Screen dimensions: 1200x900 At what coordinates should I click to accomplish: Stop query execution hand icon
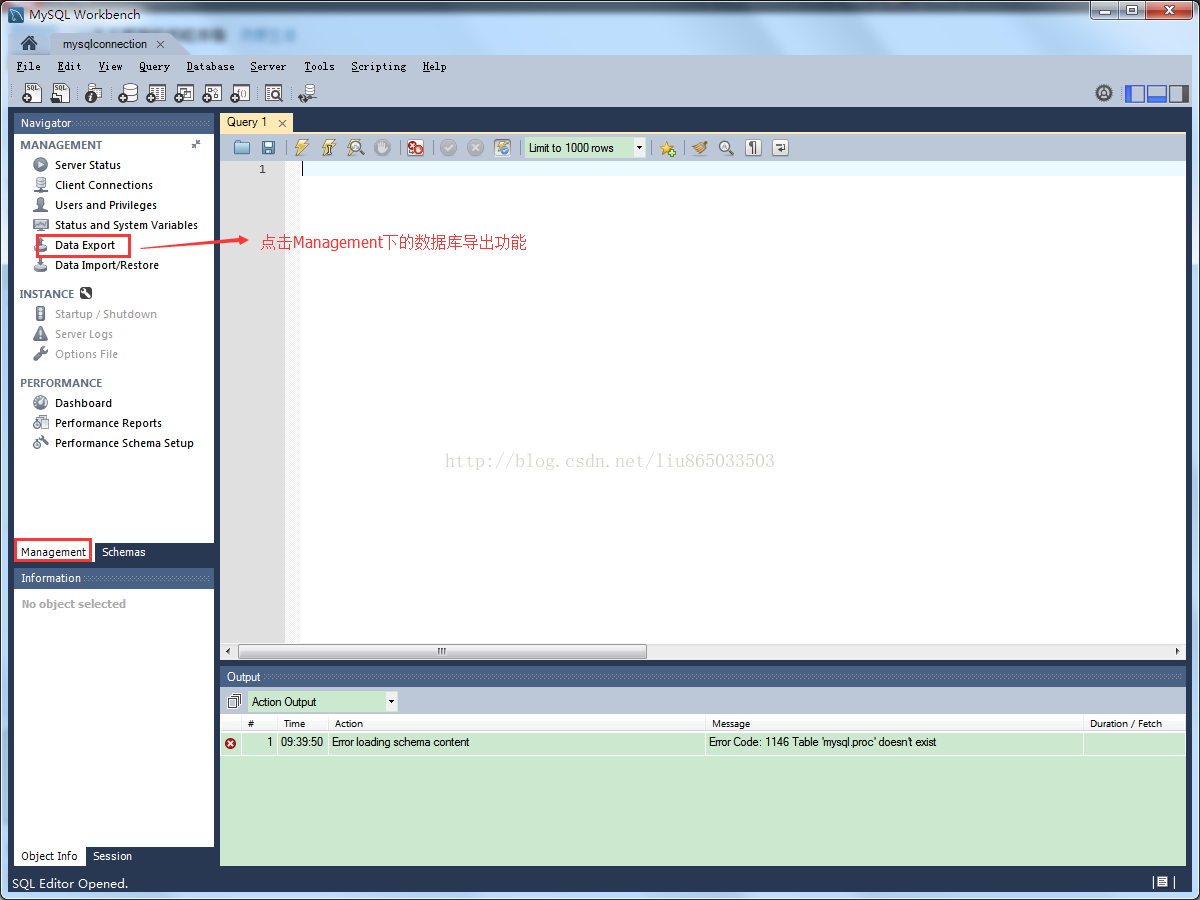[382, 148]
